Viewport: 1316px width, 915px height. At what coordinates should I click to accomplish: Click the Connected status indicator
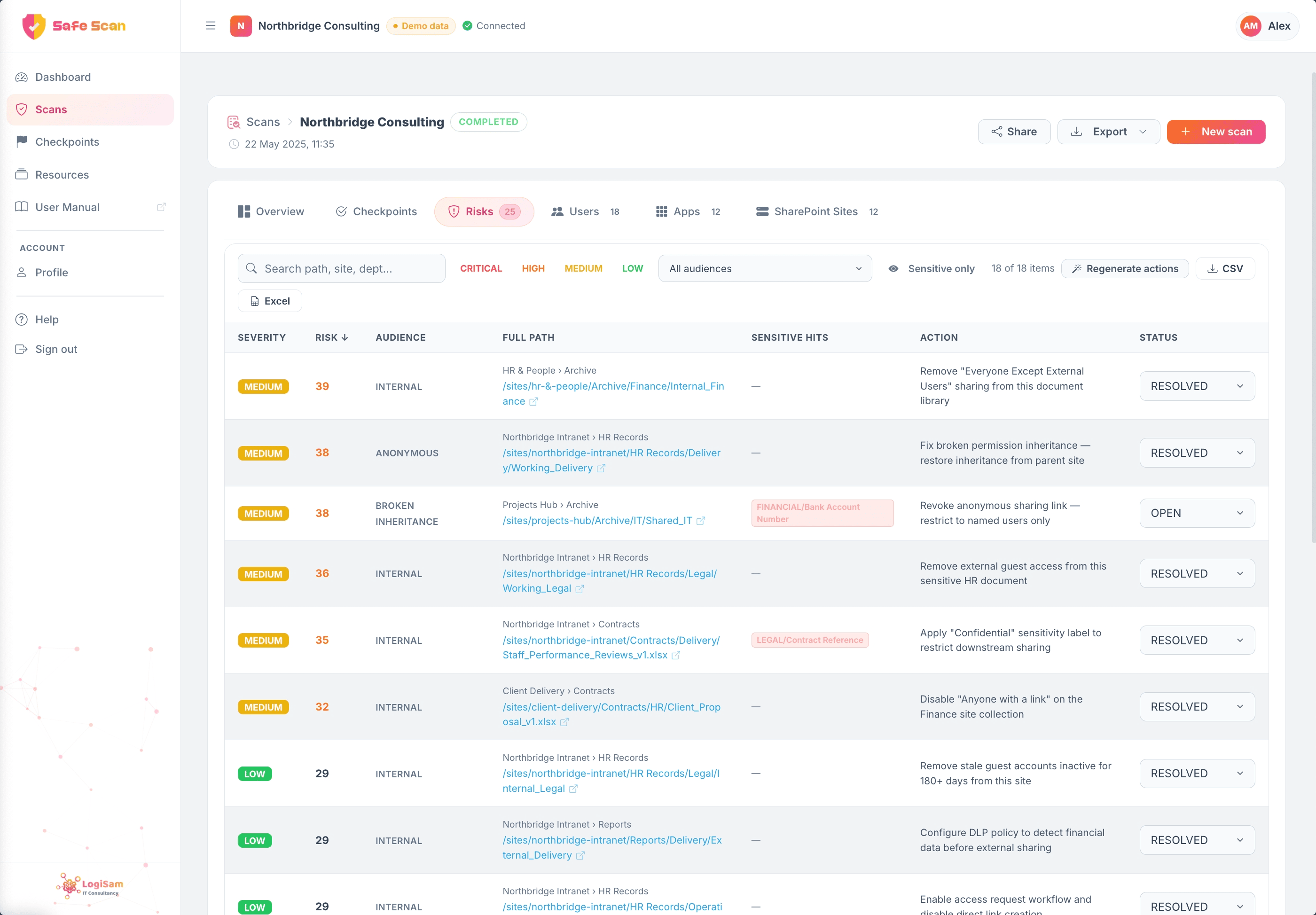point(493,26)
